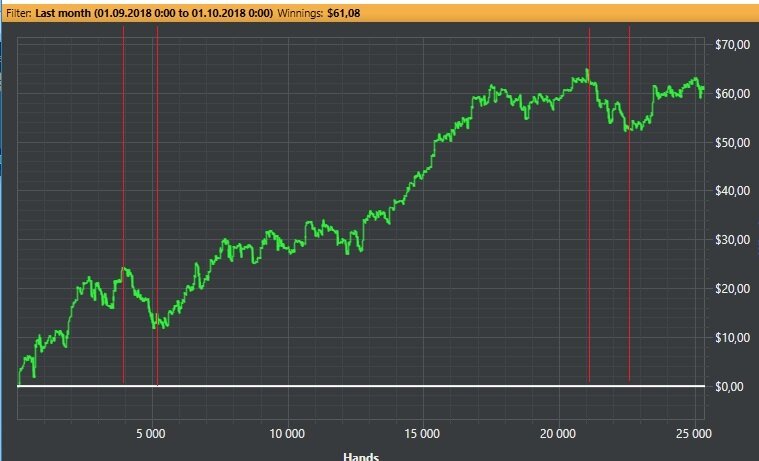The height and width of the screenshot is (461, 759).
Task: Click the 15 000 hands axis label
Action: coord(422,433)
